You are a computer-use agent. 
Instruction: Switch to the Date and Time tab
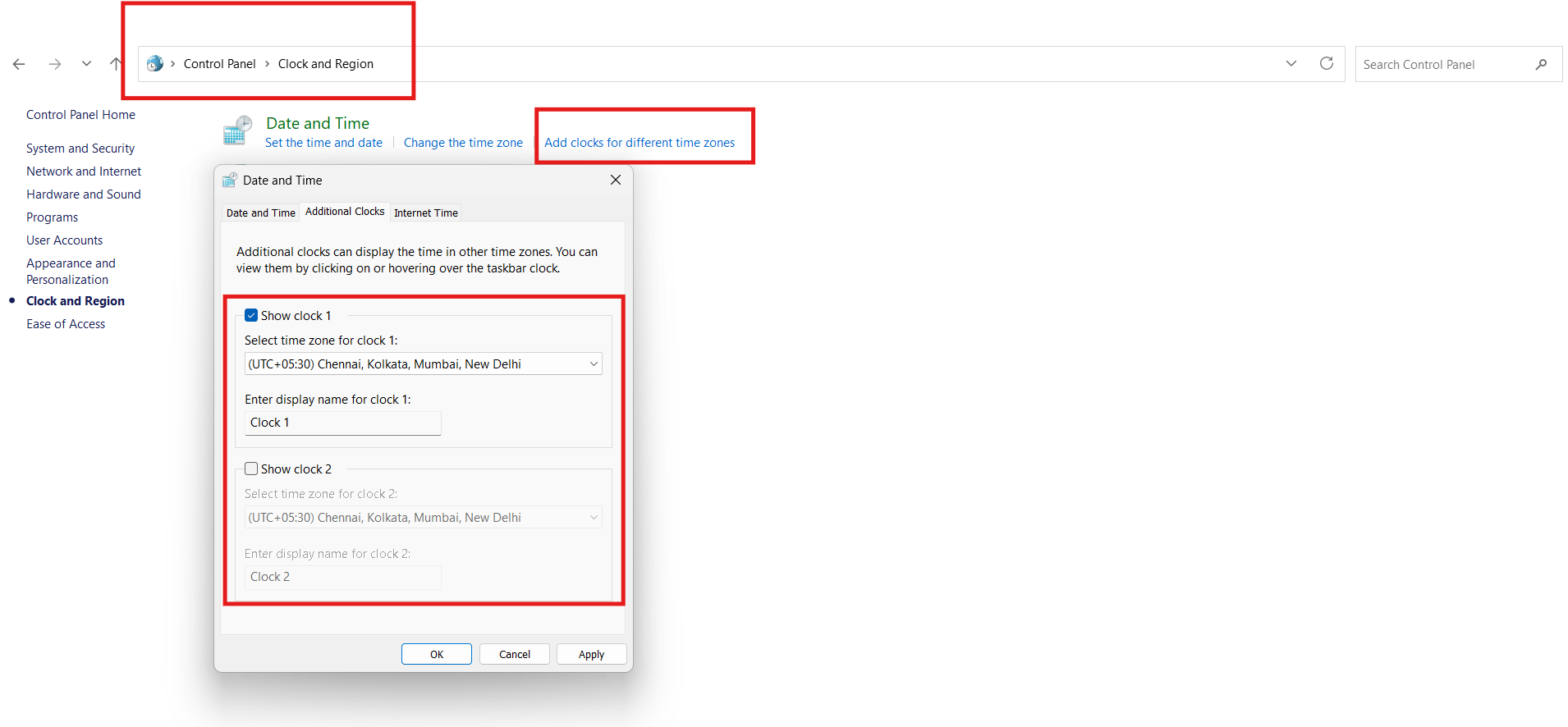[261, 213]
